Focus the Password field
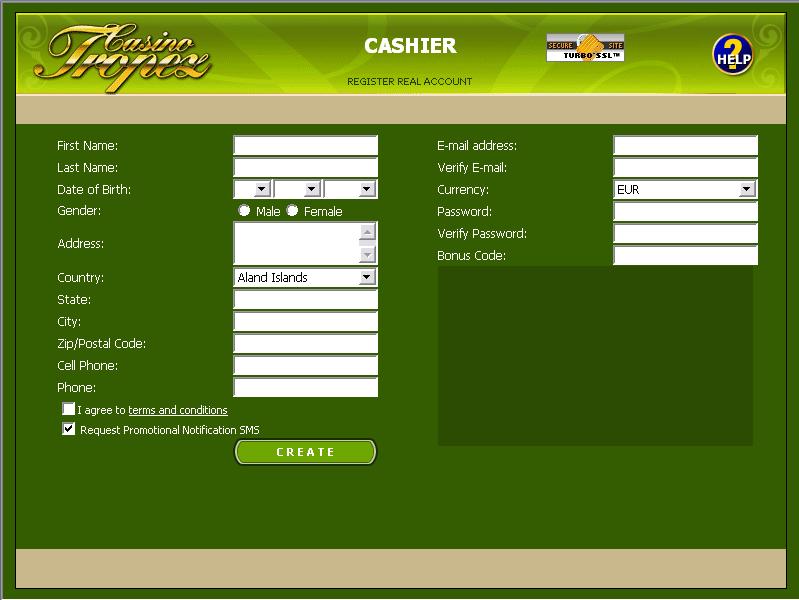Image resolution: width=799 pixels, height=600 pixels. point(685,211)
